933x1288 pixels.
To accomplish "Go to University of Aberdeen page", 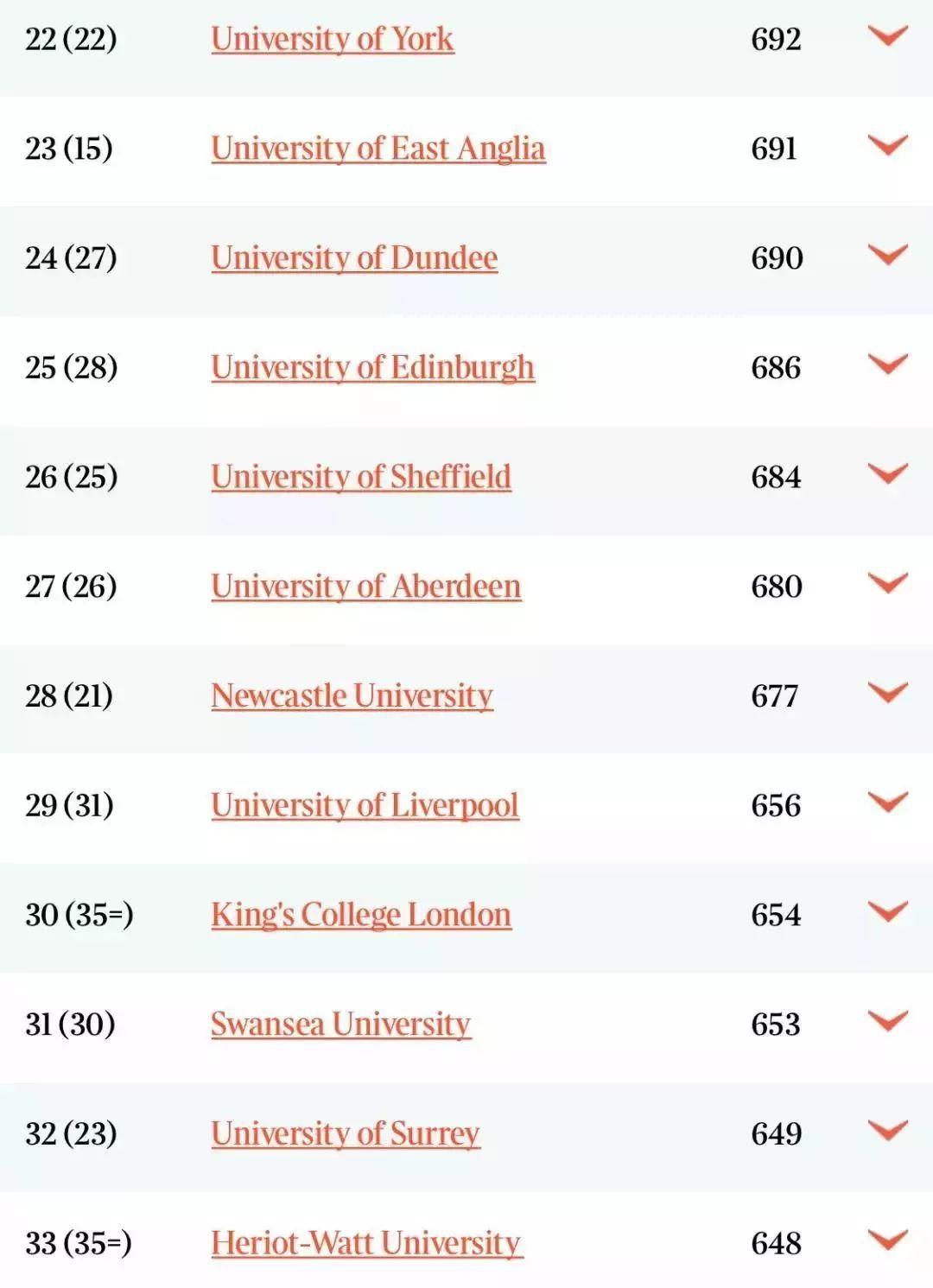I will pos(365,587).
